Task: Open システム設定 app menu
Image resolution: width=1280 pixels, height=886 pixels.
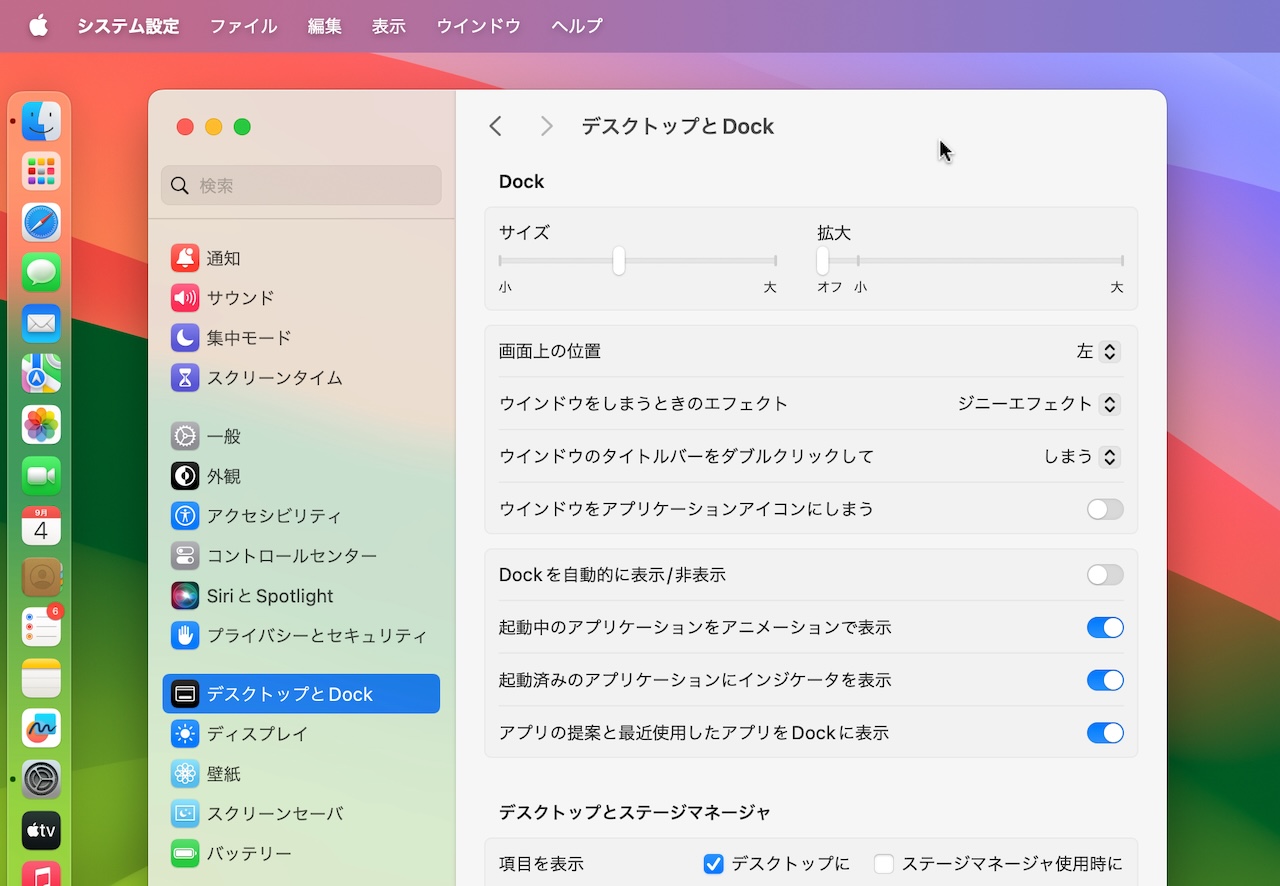Action: [x=128, y=26]
